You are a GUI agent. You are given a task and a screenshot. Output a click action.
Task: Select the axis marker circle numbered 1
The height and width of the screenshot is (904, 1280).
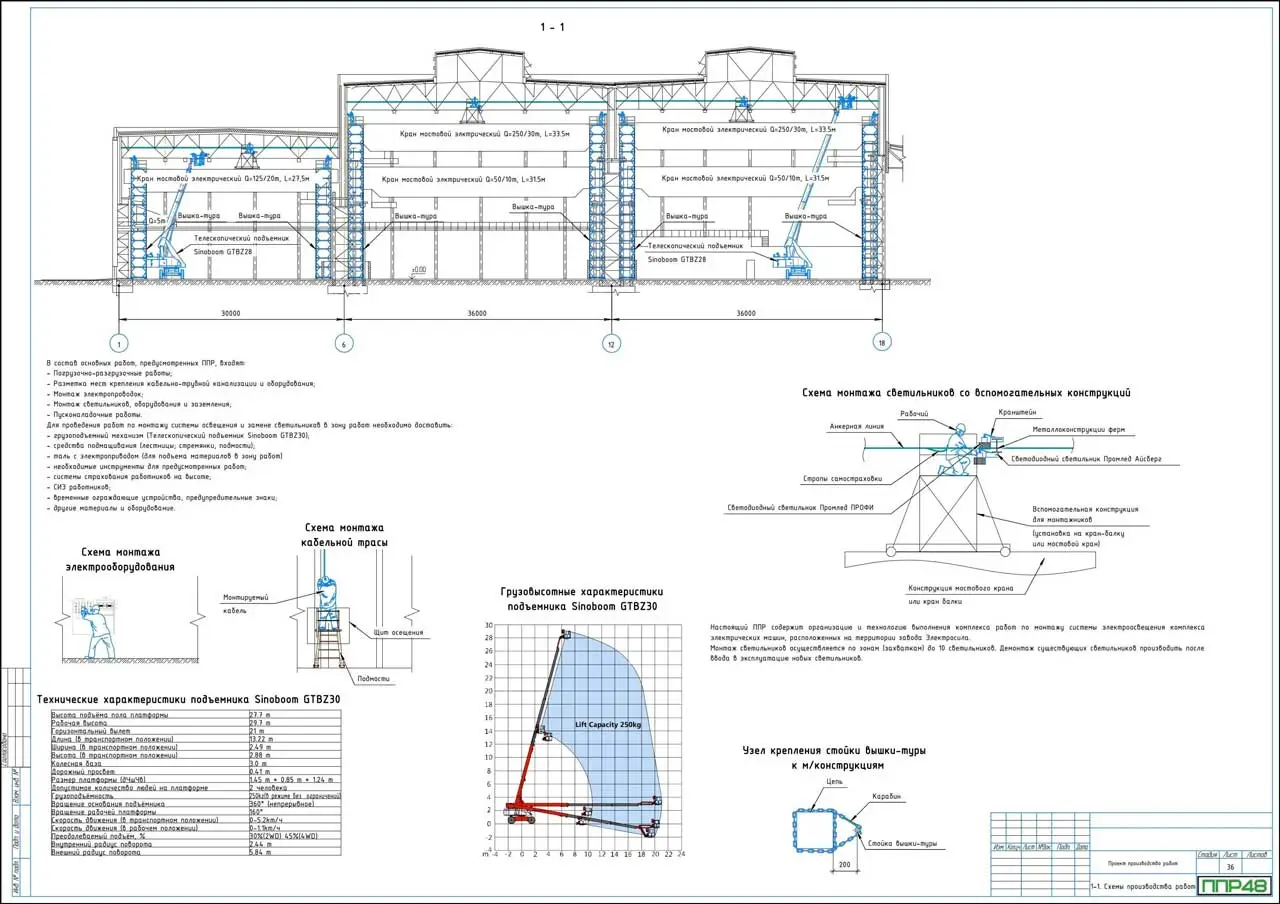coord(121,343)
